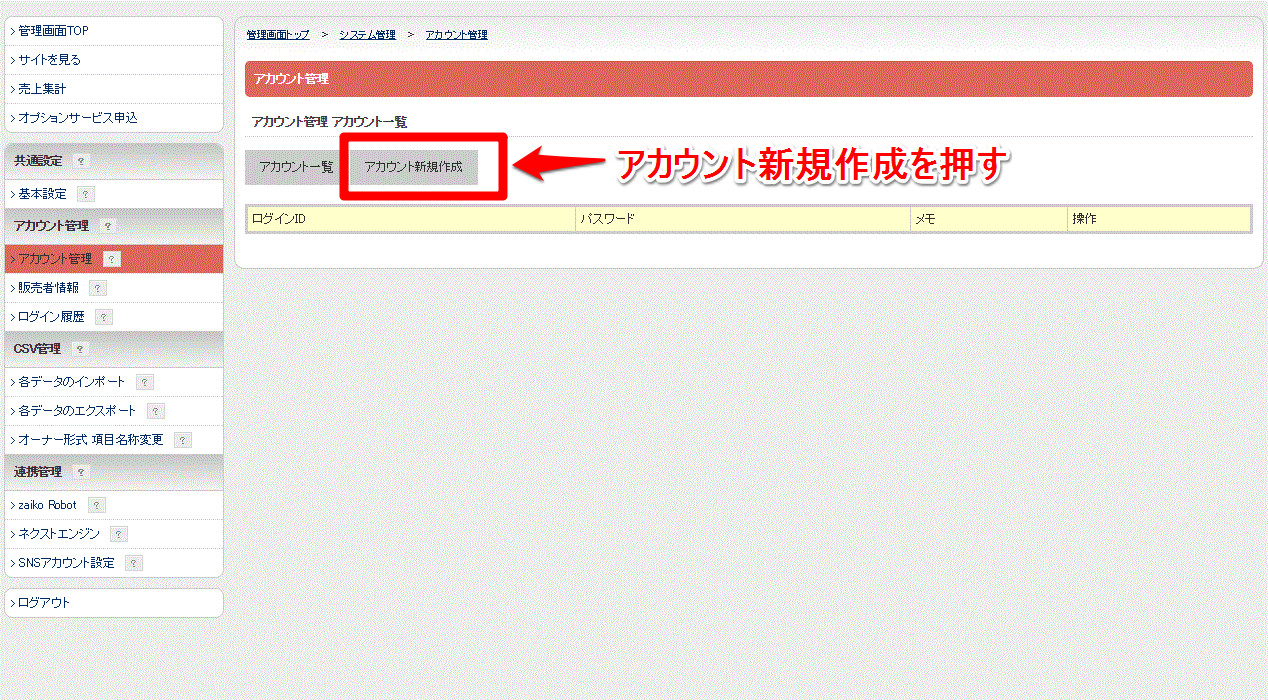This screenshot has width=1268, height=700.
Task: Click the ログインID column header
Action: pyautogui.click(x=412, y=218)
